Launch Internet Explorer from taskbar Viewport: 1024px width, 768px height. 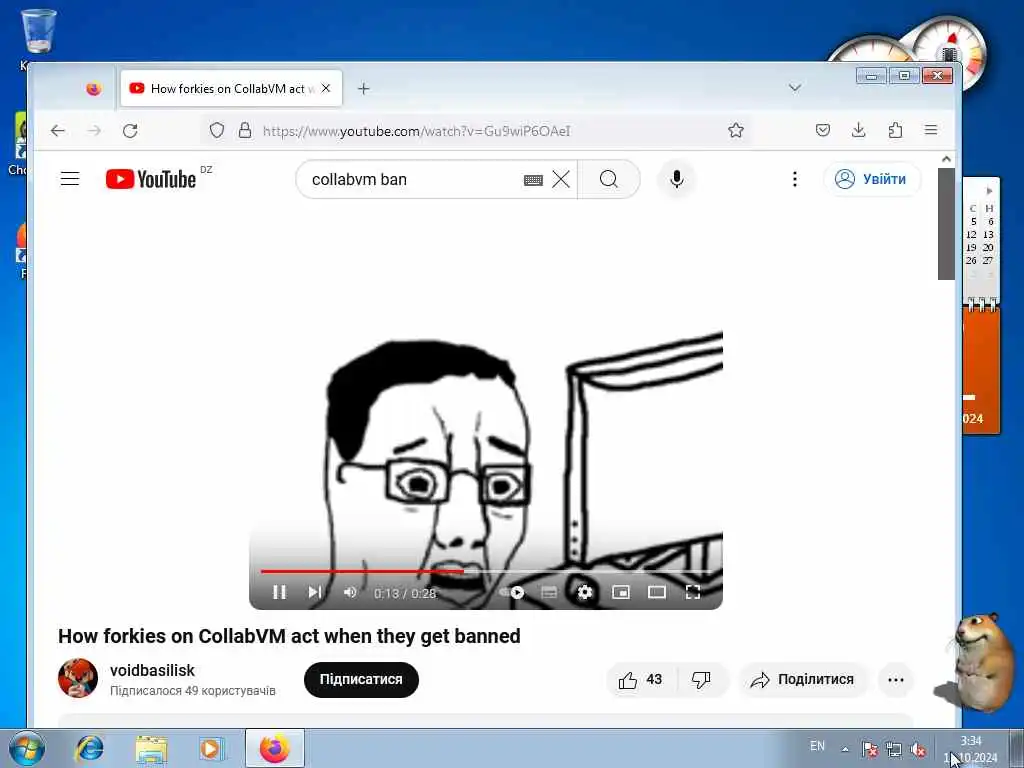point(90,748)
